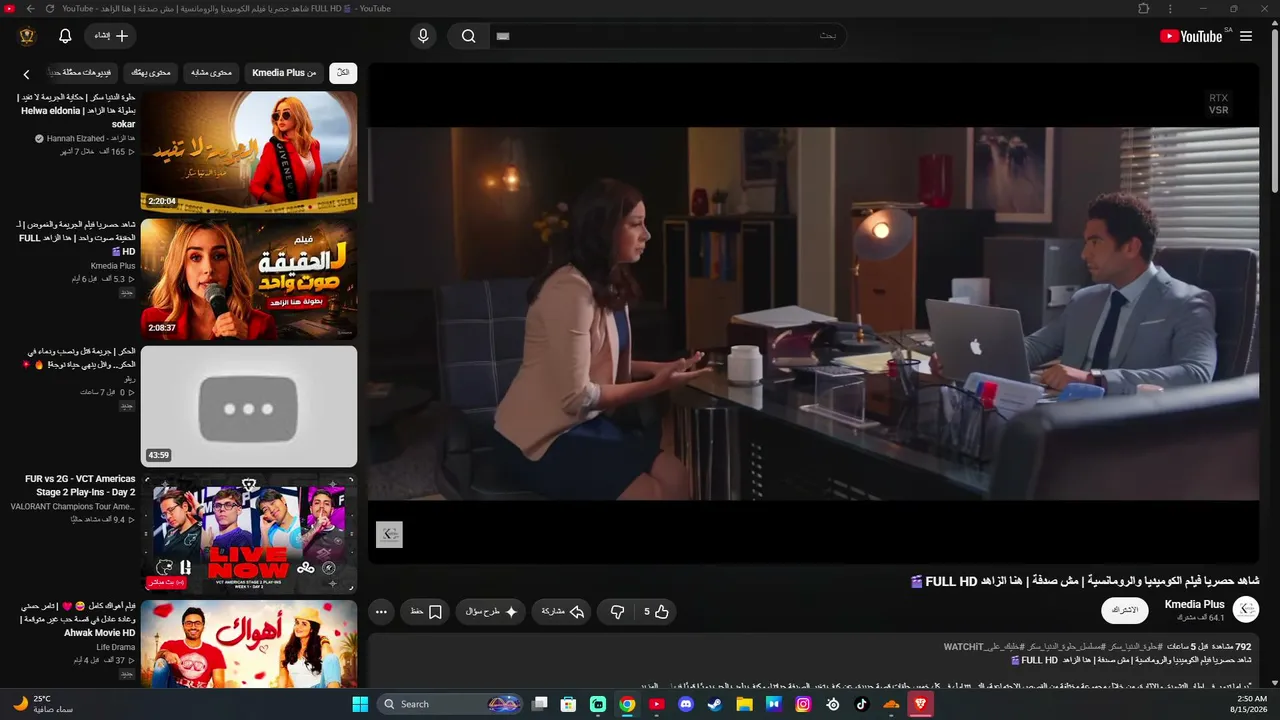Subscribe to Kmedia Plus (الاشتراك)
The height and width of the screenshot is (720, 1280).
tap(1125, 610)
